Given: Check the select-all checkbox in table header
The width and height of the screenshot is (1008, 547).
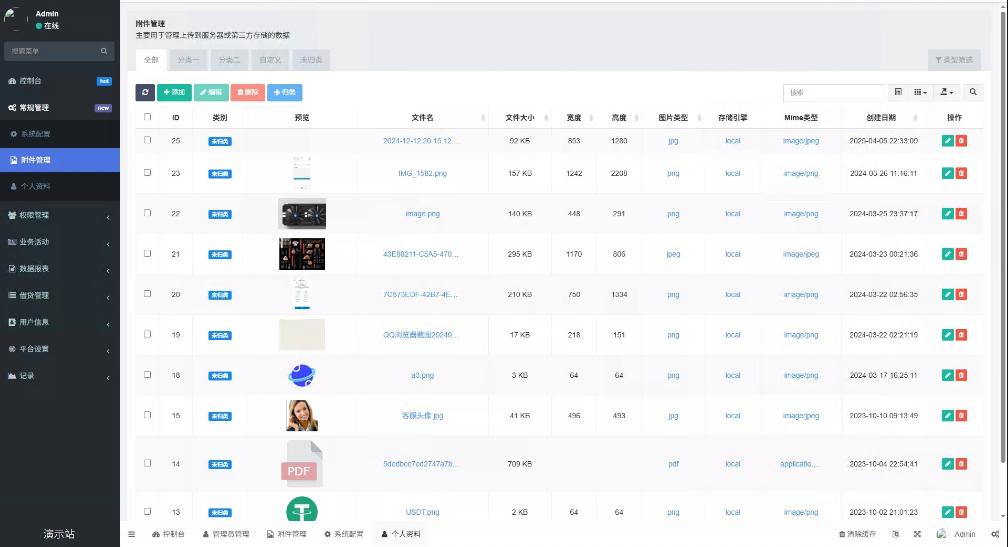Looking at the screenshot, I should (148, 117).
